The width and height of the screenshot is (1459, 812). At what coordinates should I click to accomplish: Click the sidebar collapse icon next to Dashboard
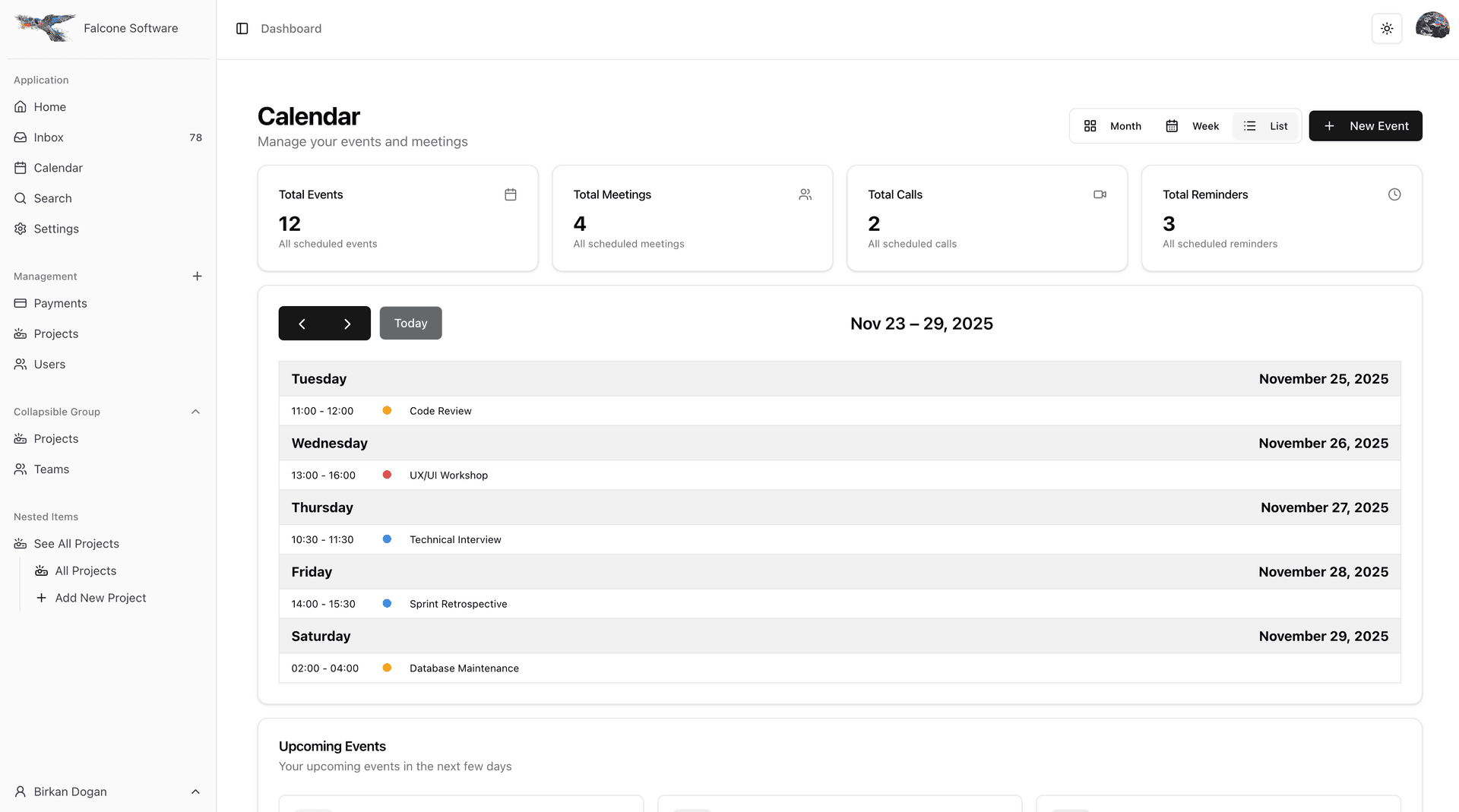coord(242,28)
